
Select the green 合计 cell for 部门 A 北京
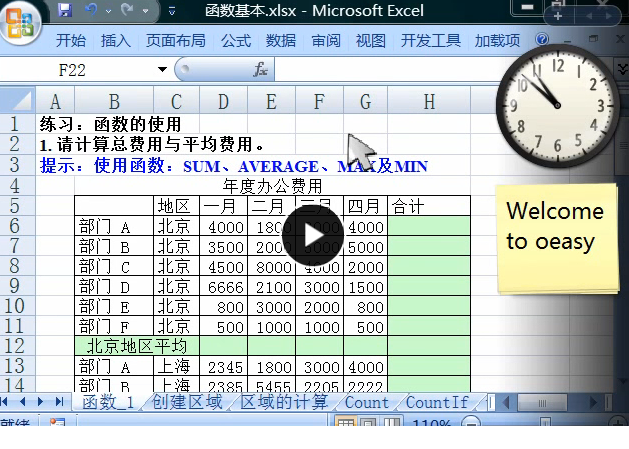click(429, 226)
